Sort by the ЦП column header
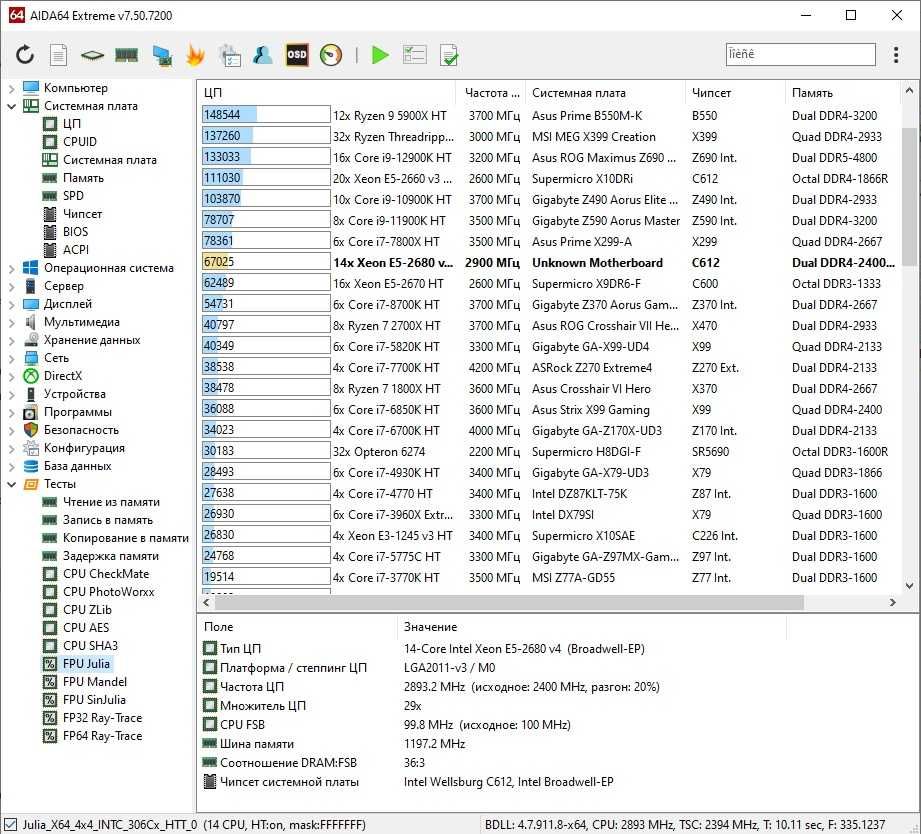 [327, 93]
